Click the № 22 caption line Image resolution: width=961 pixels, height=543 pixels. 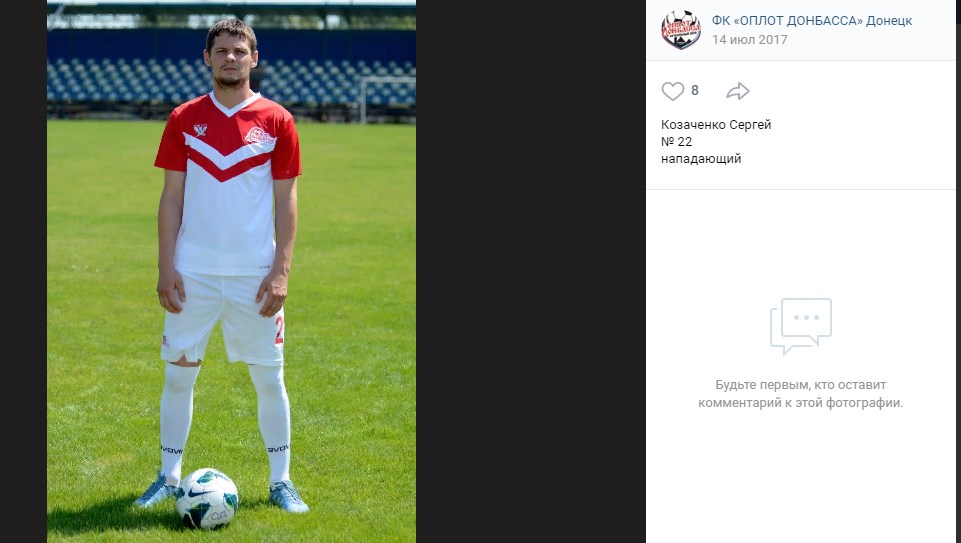pos(677,142)
